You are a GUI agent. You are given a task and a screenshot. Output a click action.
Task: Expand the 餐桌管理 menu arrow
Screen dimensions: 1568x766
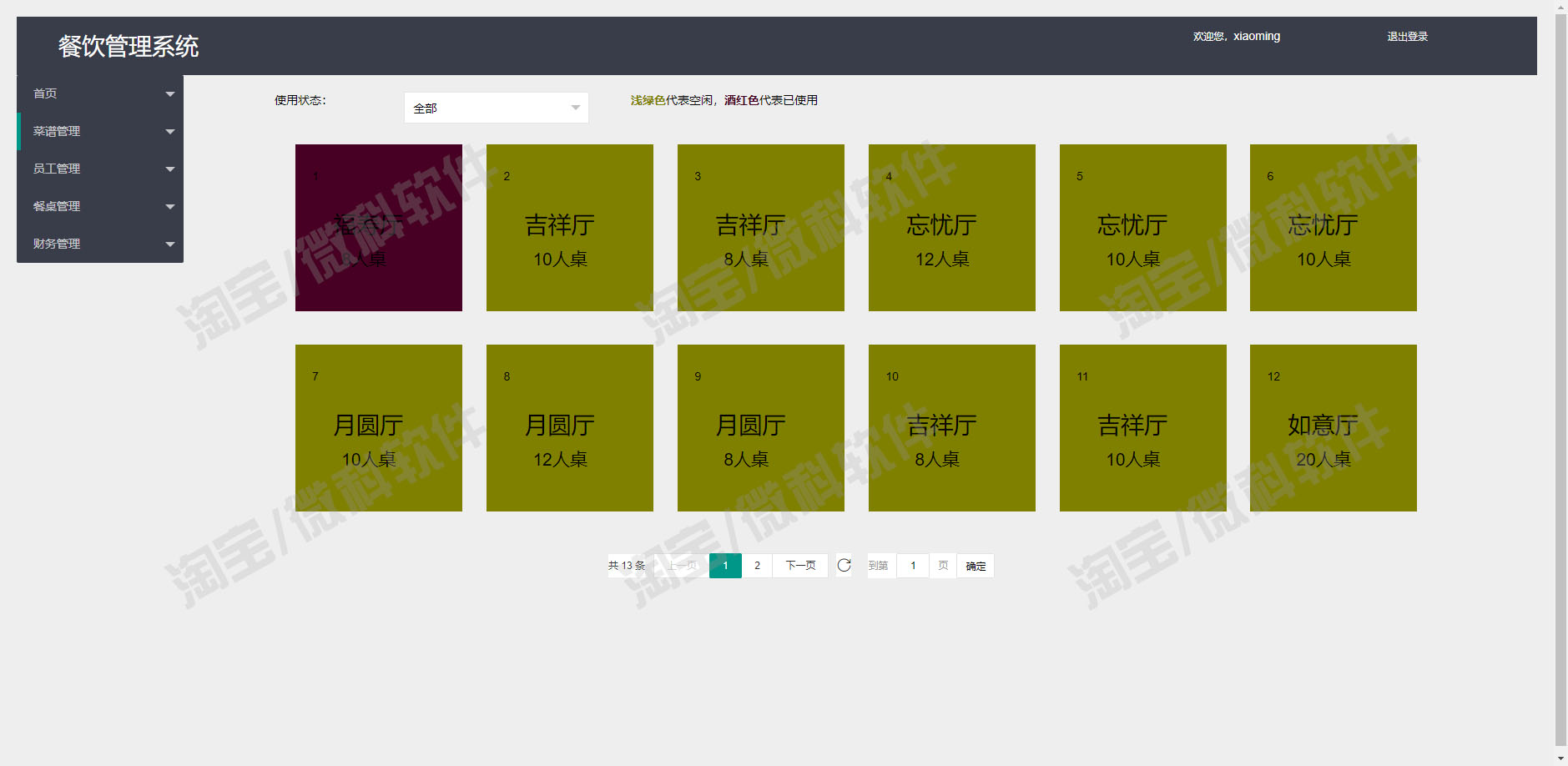point(170,207)
